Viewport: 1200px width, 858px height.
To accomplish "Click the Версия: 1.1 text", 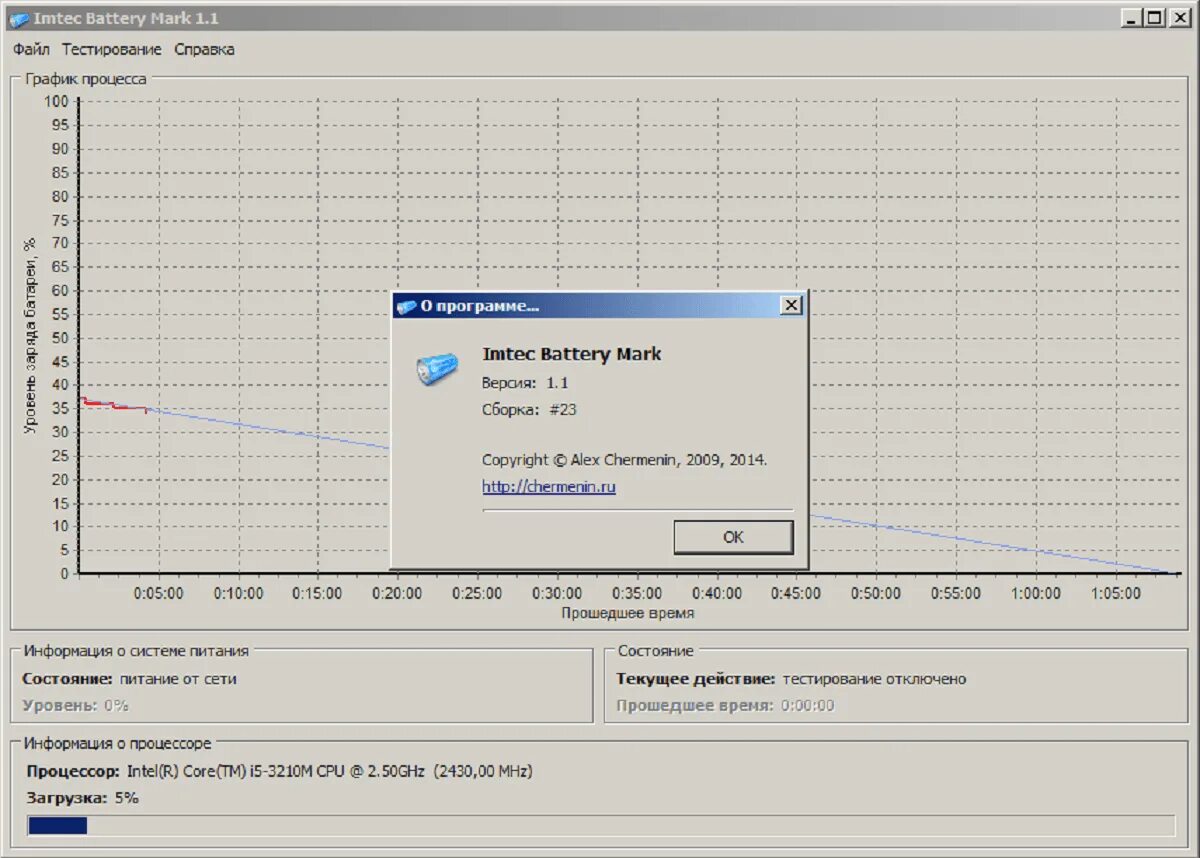I will coord(525,382).
